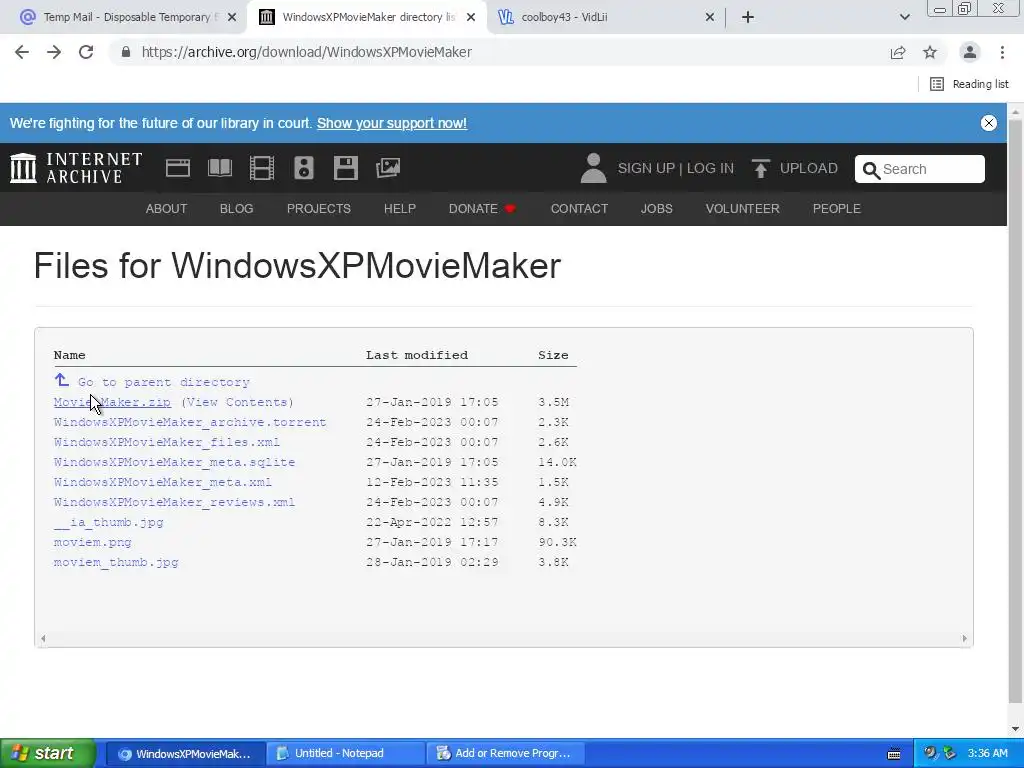Open the Images icon
Viewport: 1024px width, 768px height.
click(388, 168)
